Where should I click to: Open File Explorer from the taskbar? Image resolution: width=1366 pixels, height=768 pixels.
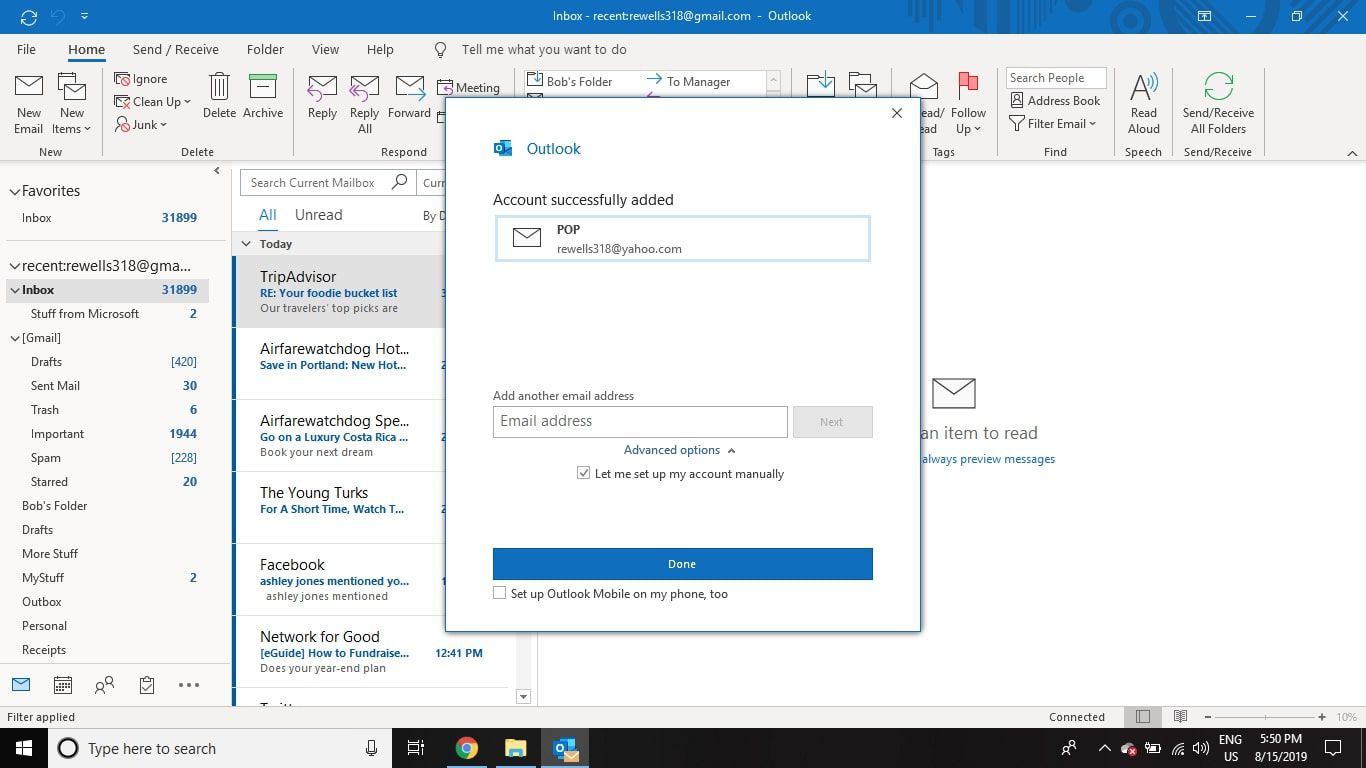click(x=515, y=748)
